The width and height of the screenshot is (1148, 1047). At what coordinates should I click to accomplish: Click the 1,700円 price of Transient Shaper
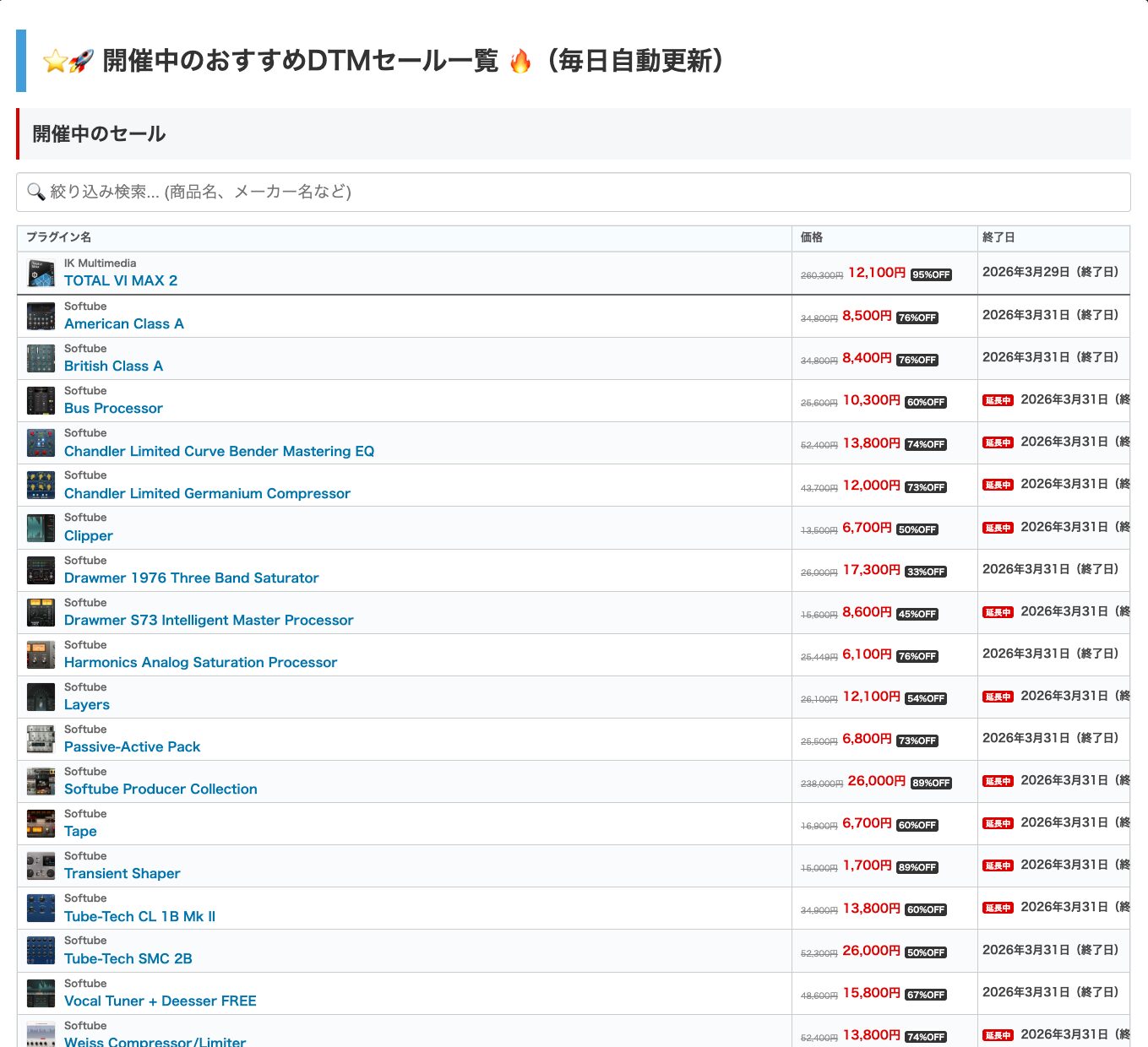[x=868, y=865]
